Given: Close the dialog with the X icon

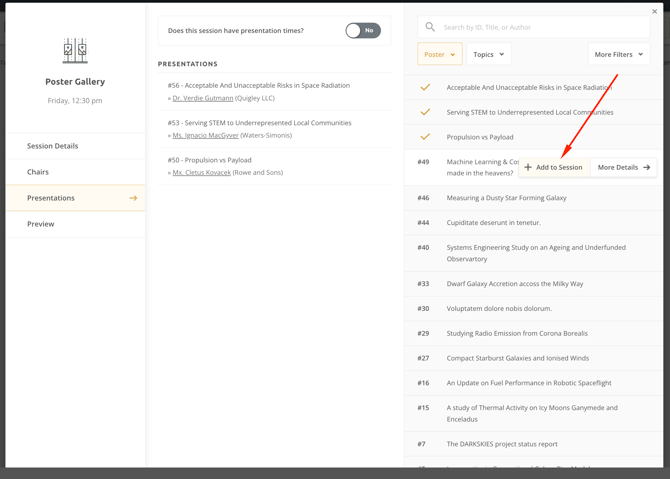Looking at the screenshot, I should [x=655, y=12].
